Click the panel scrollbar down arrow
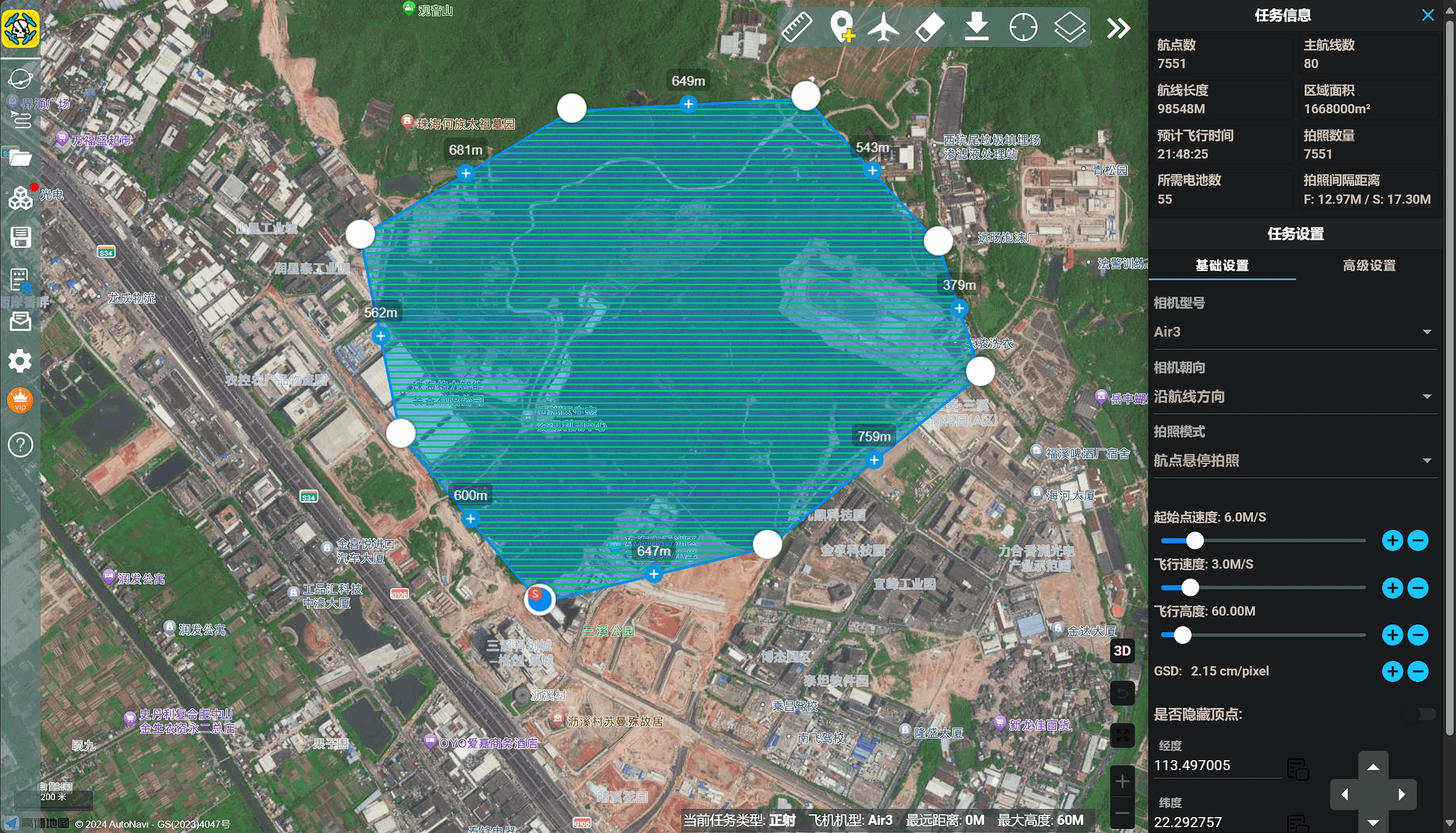Screen dimensions: 1456x833 1450,824
